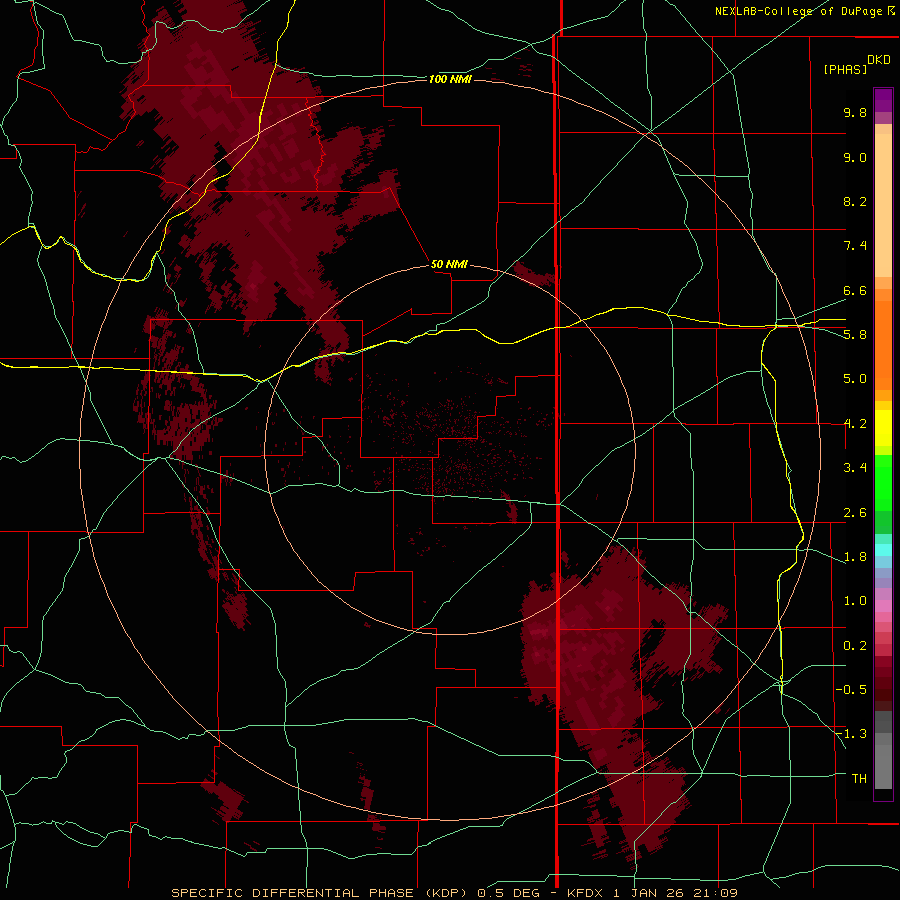
Task: Click the 9.8 scale value
Action: (855, 112)
